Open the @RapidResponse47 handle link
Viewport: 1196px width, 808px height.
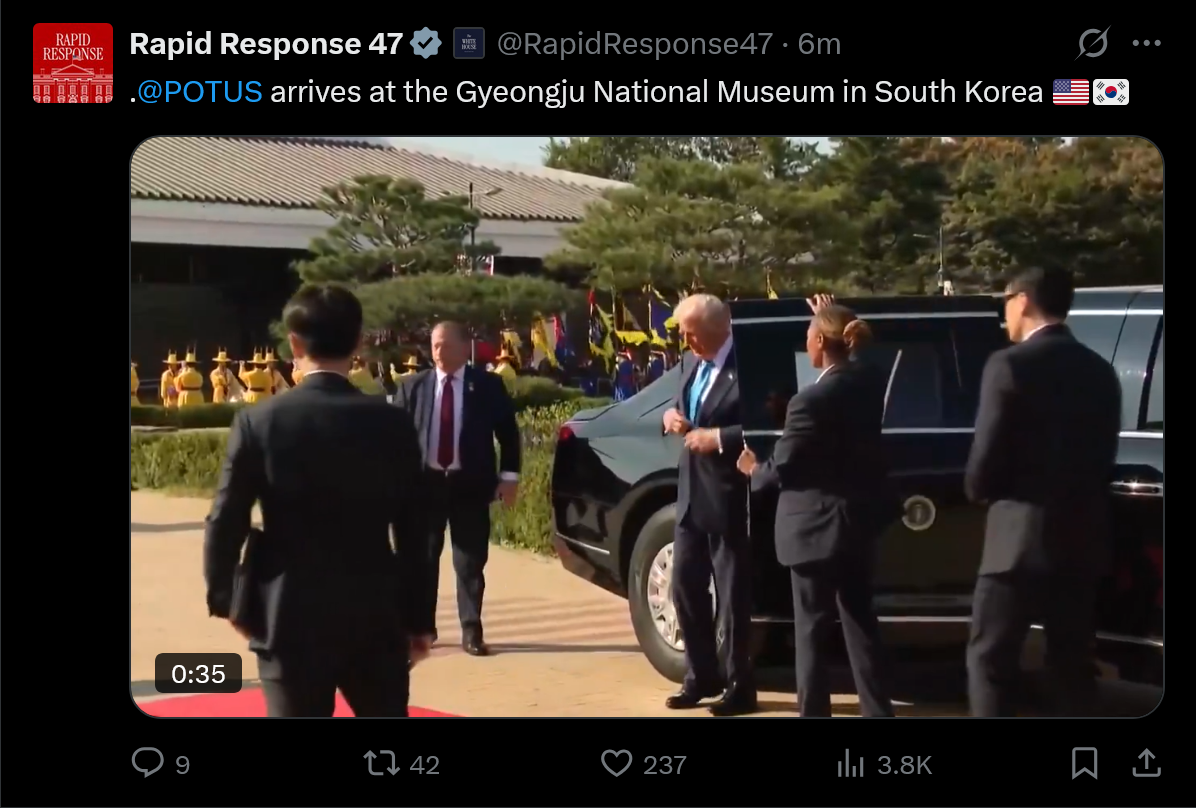click(x=635, y=44)
